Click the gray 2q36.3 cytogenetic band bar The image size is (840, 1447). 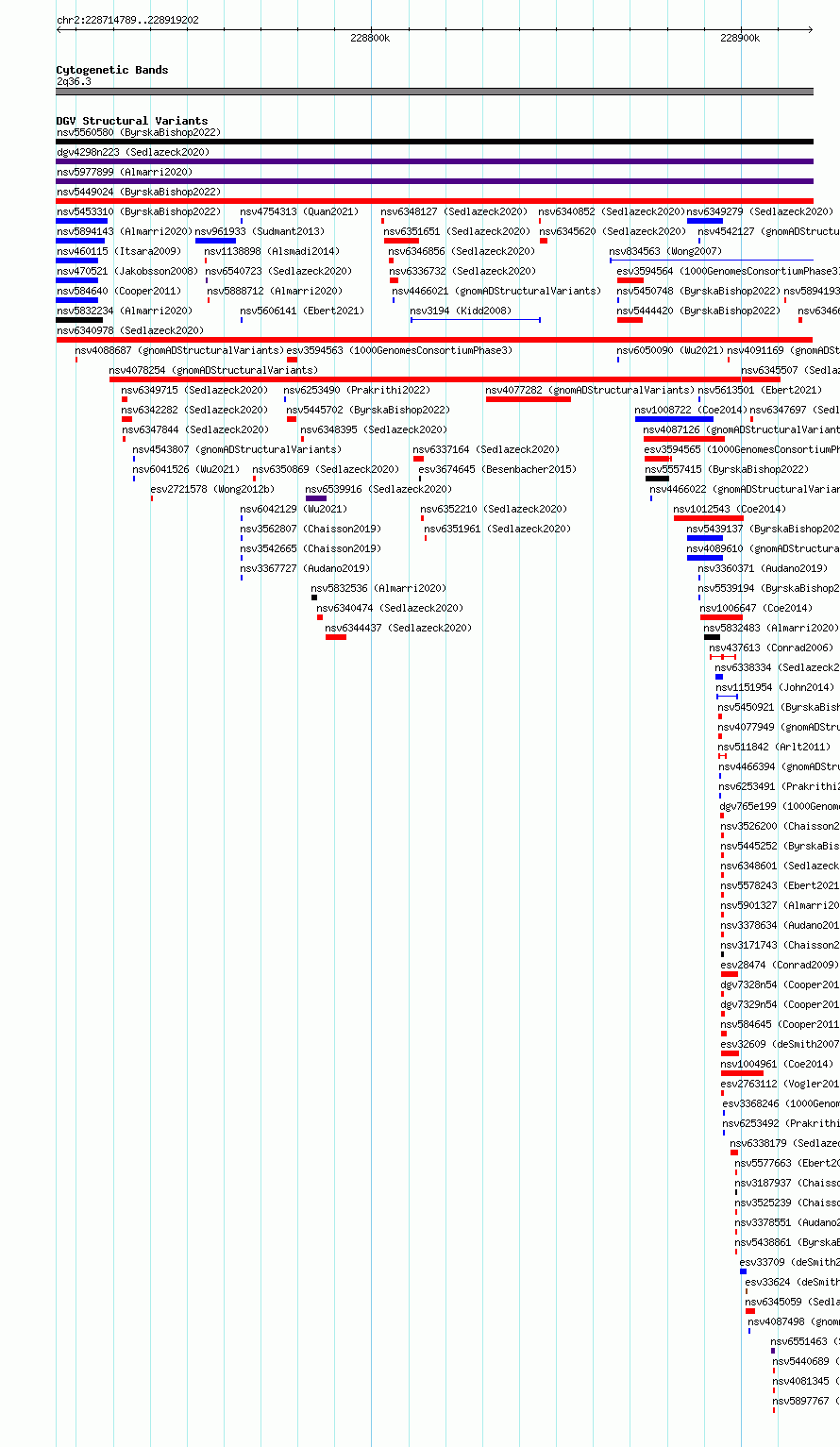[x=434, y=92]
